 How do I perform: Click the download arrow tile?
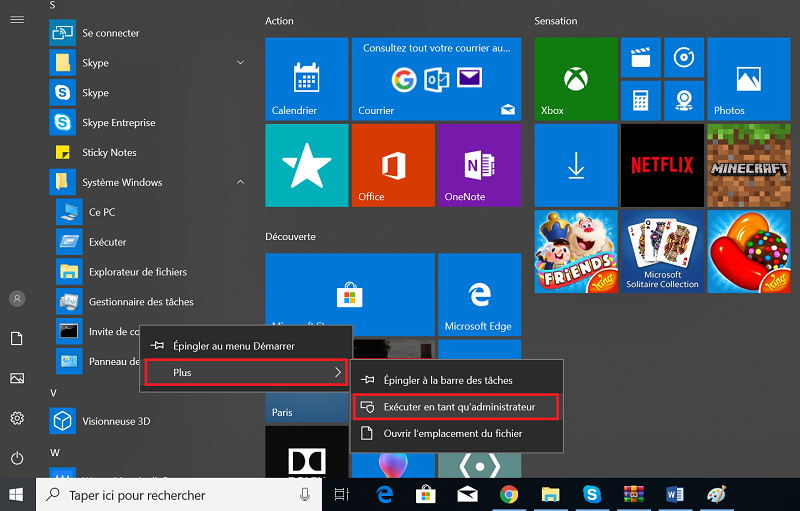pyautogui.click(x=576, y=165)
